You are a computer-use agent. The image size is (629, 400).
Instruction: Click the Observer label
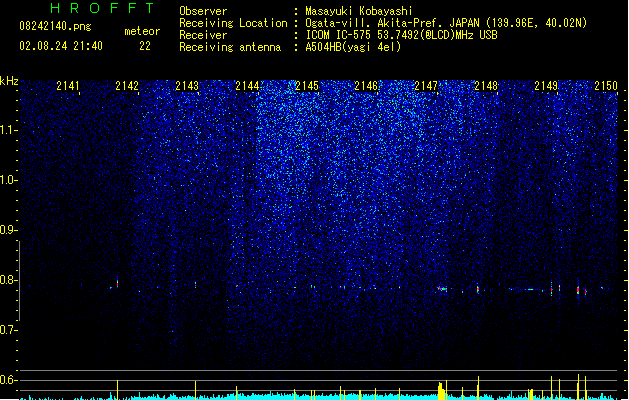click(203, 11)
